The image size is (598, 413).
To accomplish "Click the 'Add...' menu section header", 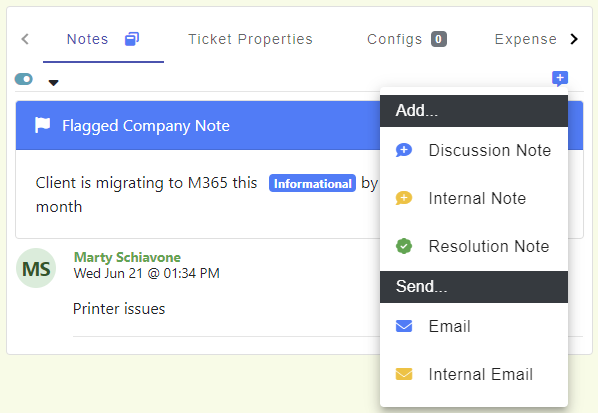I will pos(474,111).
